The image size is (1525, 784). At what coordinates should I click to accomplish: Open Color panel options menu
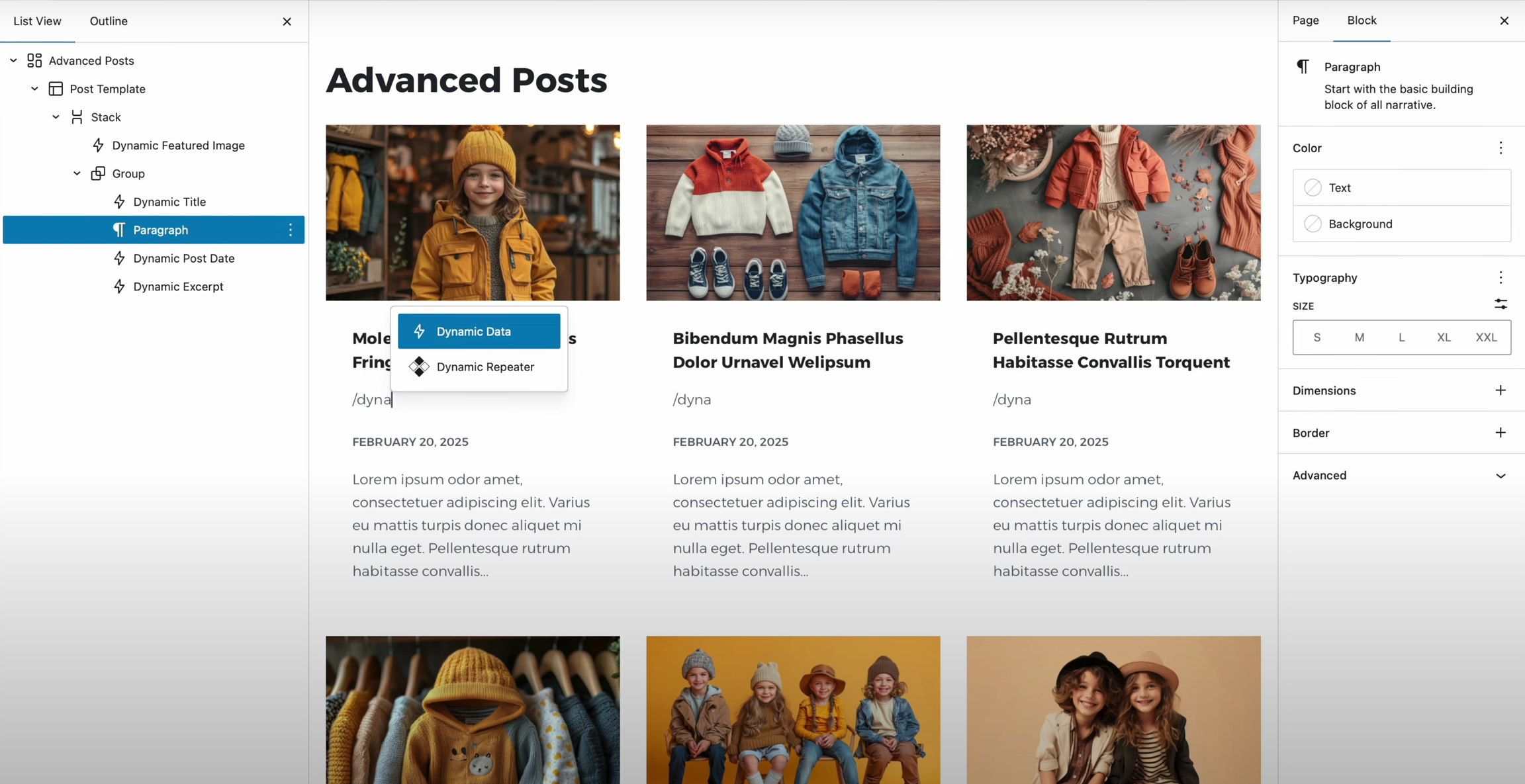tap(1501, 148)
